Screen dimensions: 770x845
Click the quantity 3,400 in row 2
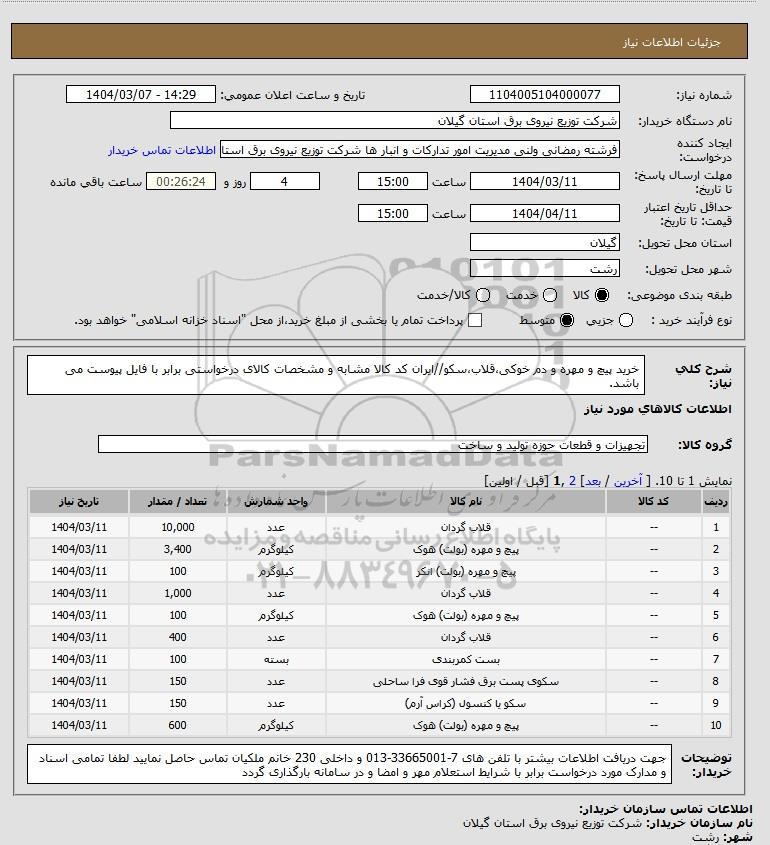coord(178,549)
